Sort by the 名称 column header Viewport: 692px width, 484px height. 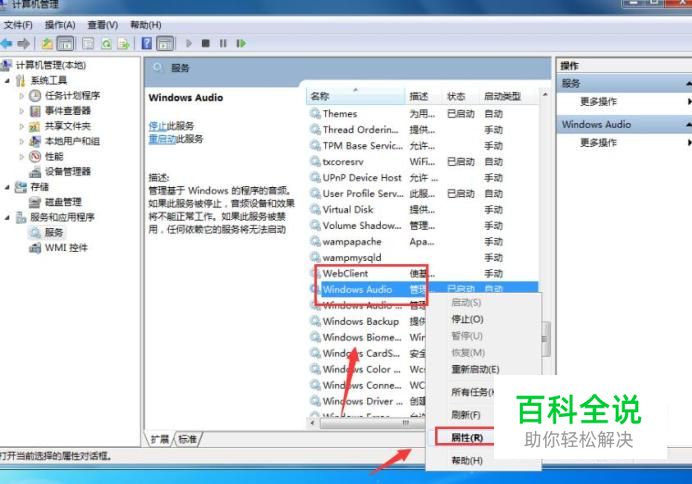355,96
